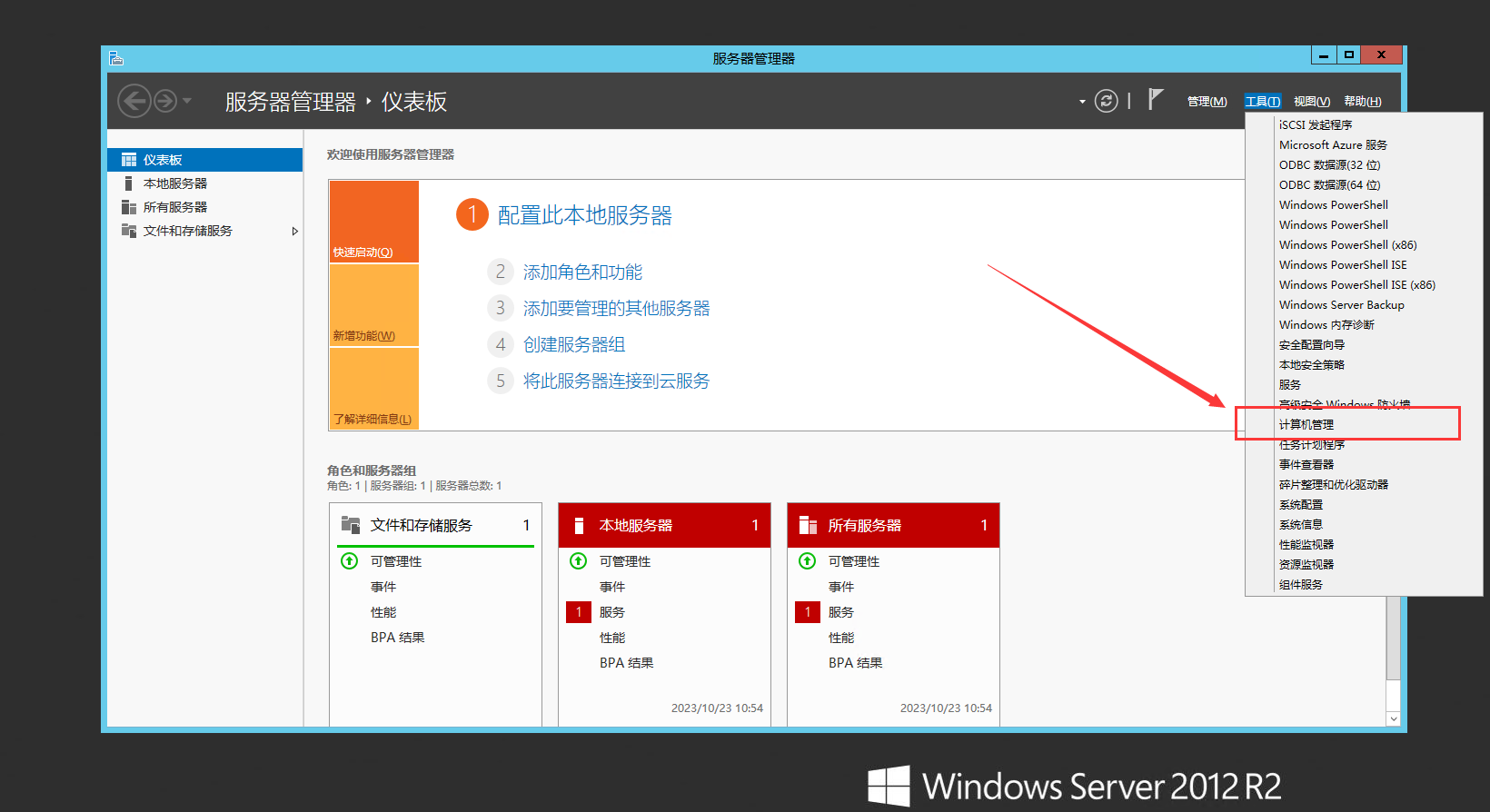Select Windows PowerShell (x86) menu entry
This screenshot has height=812, width=1490.
click(x=1347, y=245)
